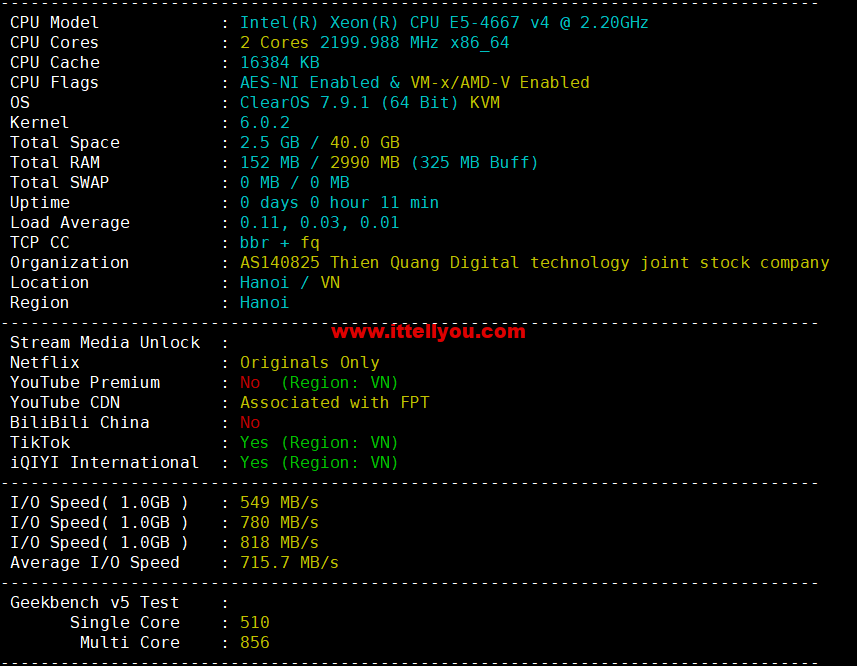Click the YouTube Premium No result
The image size is (857, 666).
pos(250,382)
